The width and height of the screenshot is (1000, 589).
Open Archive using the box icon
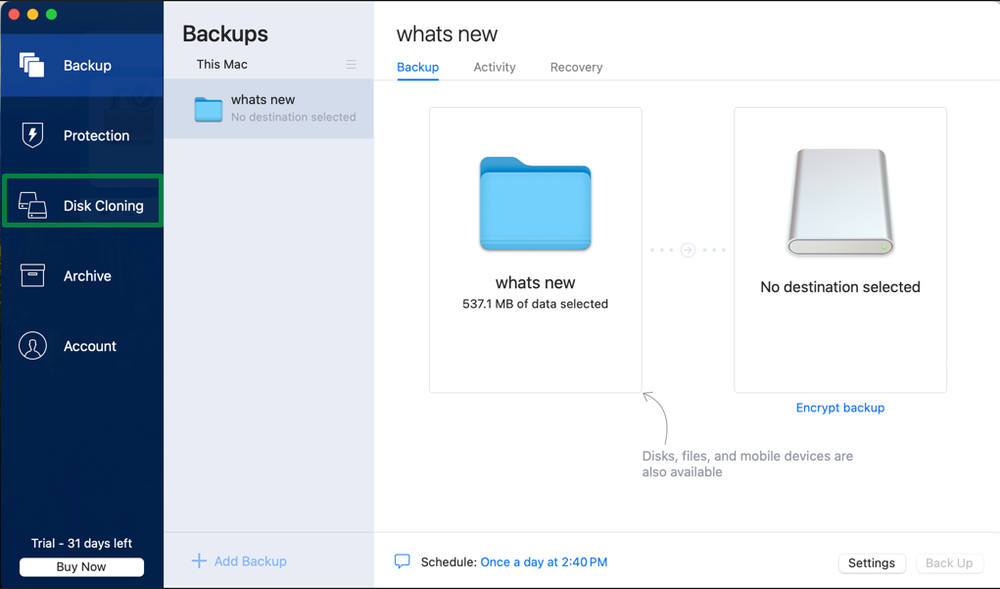(x=32, y=276)
